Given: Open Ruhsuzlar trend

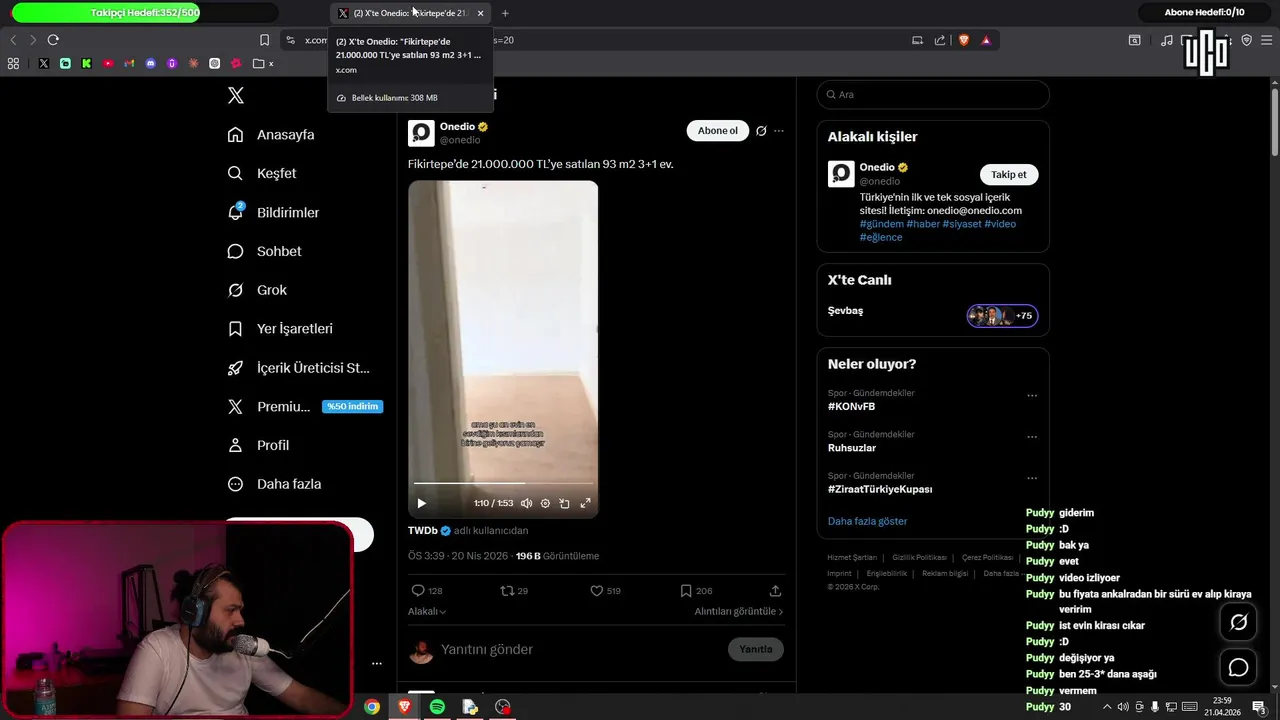Looking at the screenshot, I should pyautogui.click(x=851, y=448).
